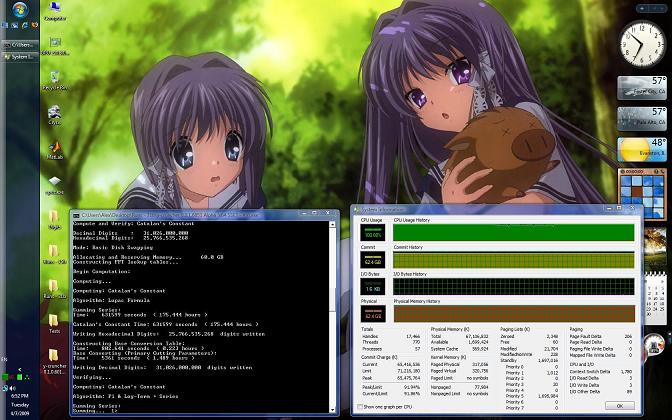Open the 48° weather gadget
Image resolution: width=672 pixels, height=420 pixels.
click(640, 150)
